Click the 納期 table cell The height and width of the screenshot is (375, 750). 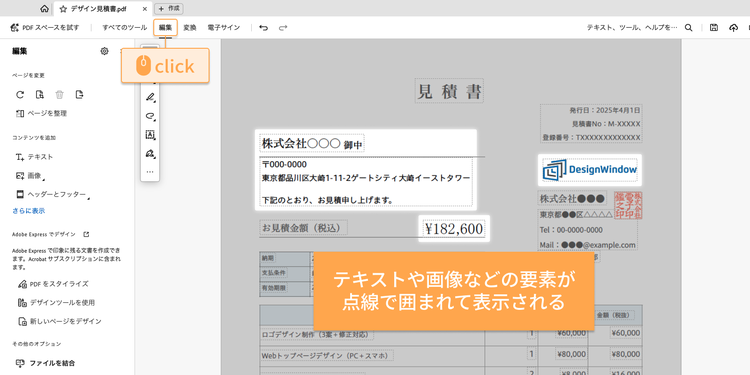[285, 258]
